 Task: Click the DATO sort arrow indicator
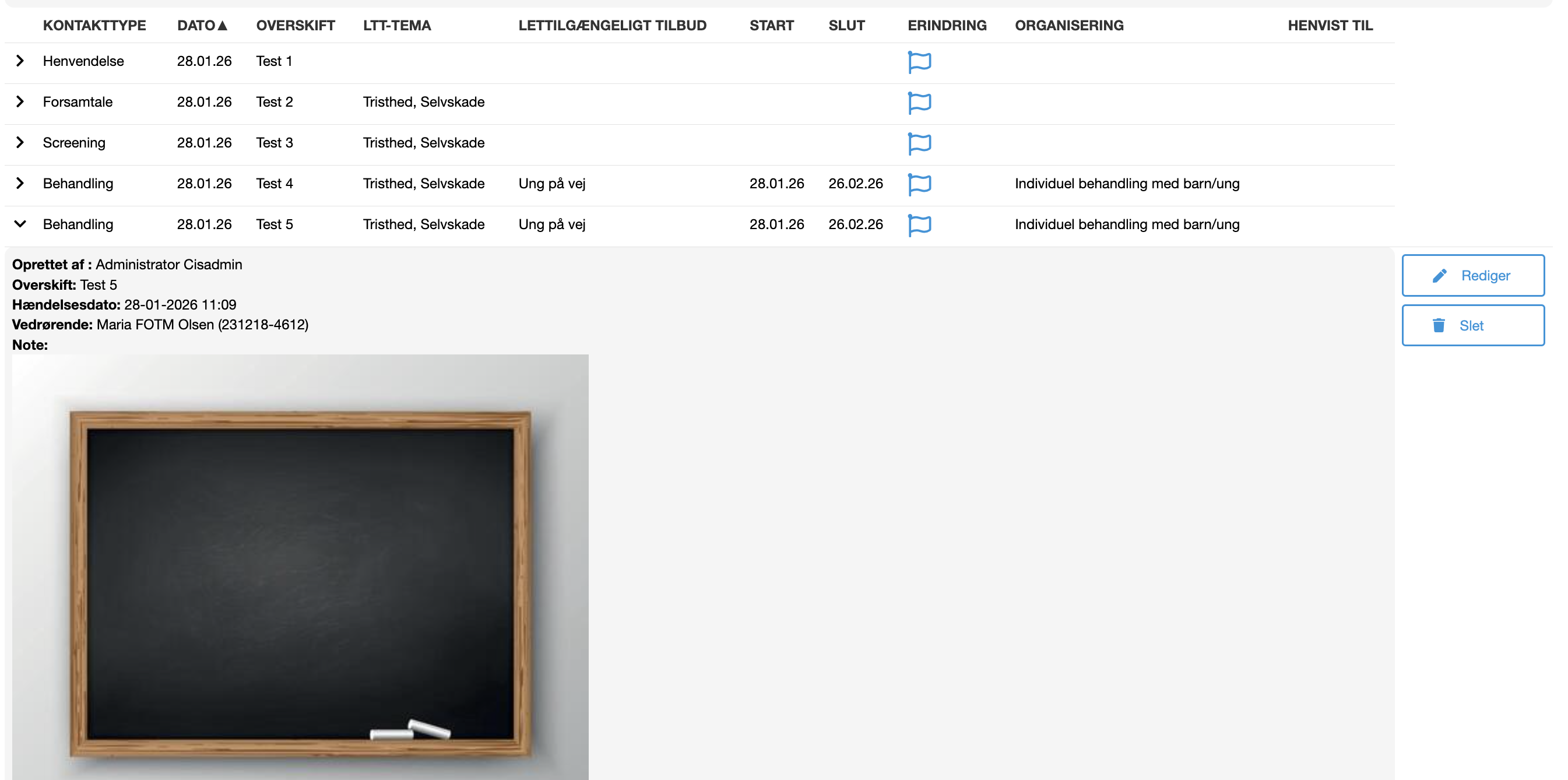coord(222,26)
